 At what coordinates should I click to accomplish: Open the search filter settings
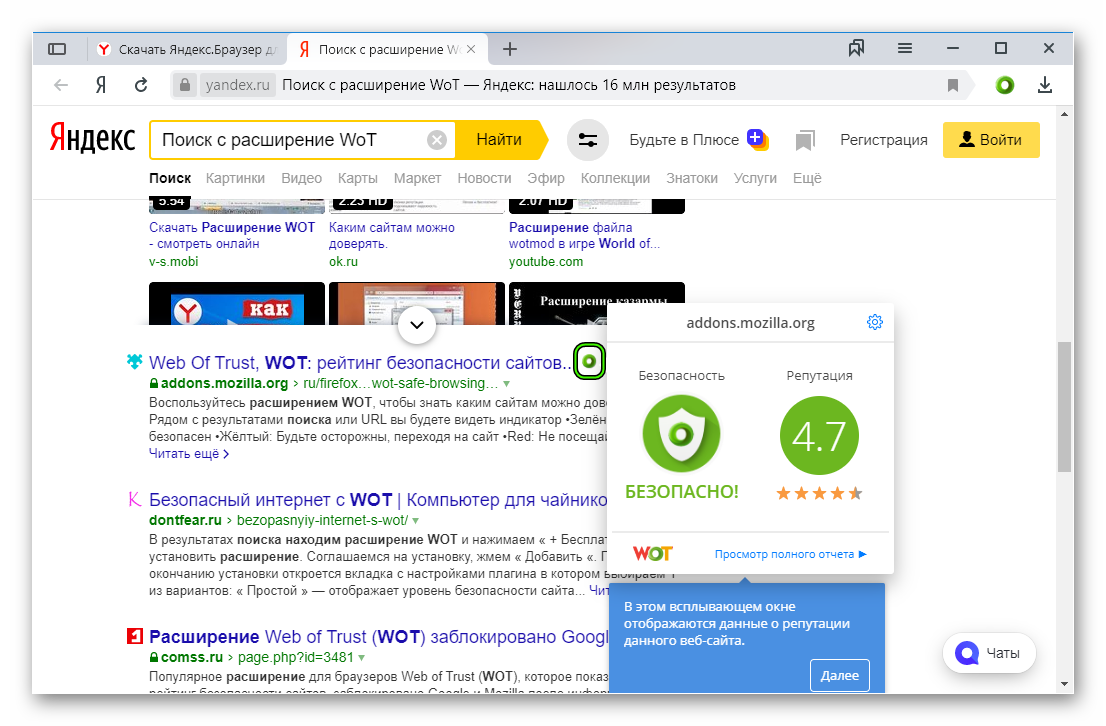click(588, 140)
